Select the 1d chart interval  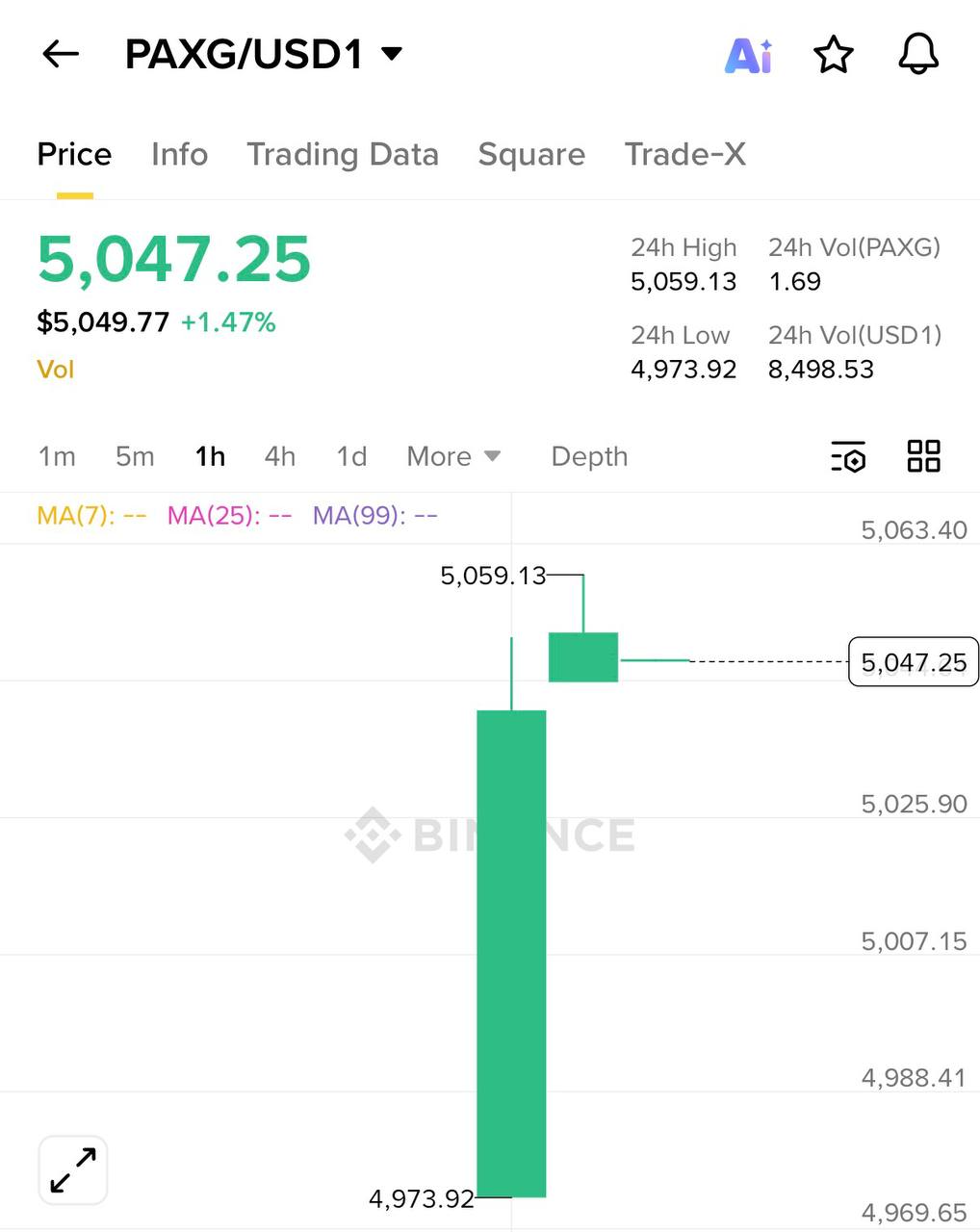coord(351,456)
